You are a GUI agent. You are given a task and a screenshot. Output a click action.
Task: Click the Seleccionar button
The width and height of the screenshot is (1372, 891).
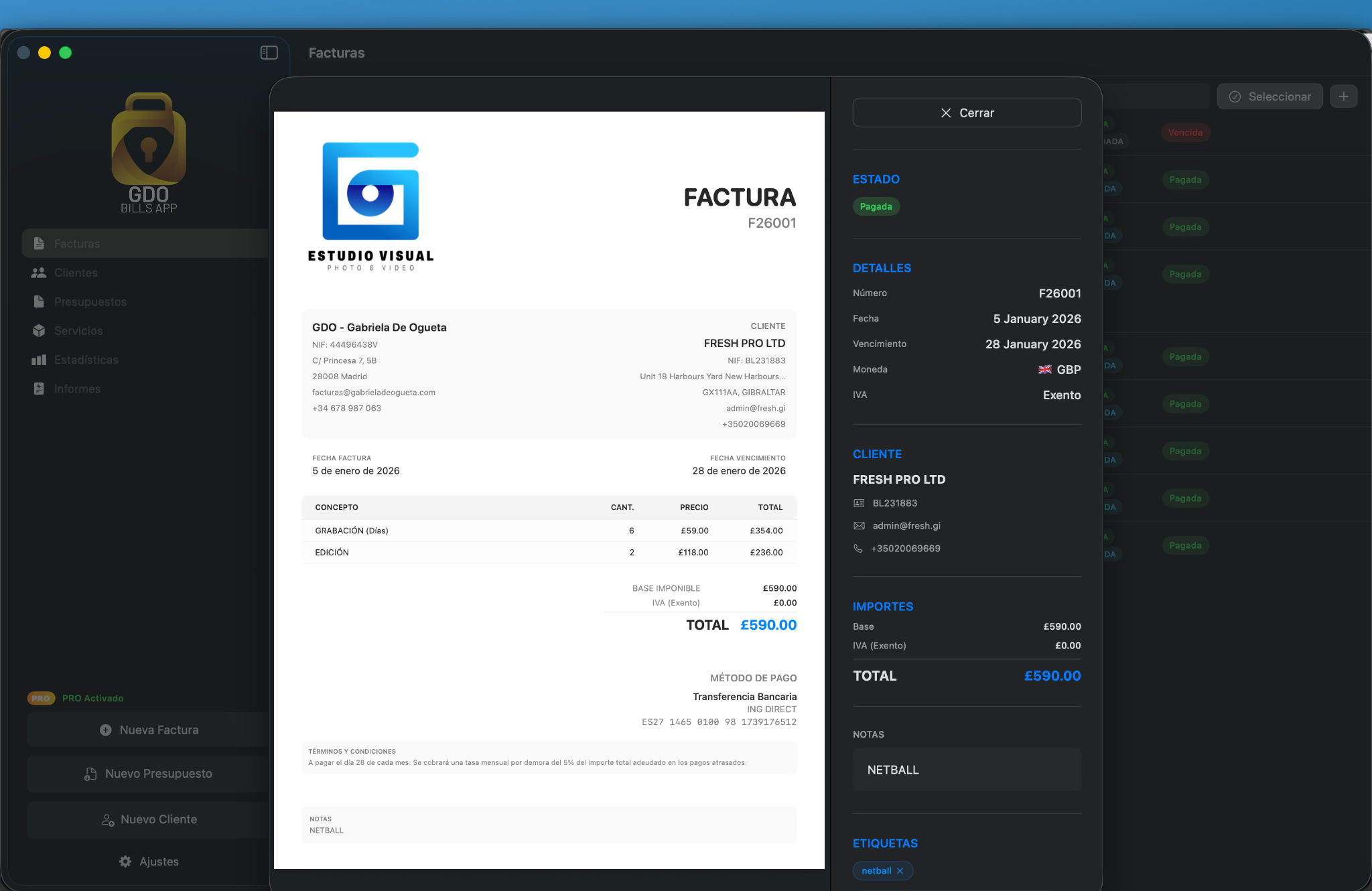tap(1270, 96)
